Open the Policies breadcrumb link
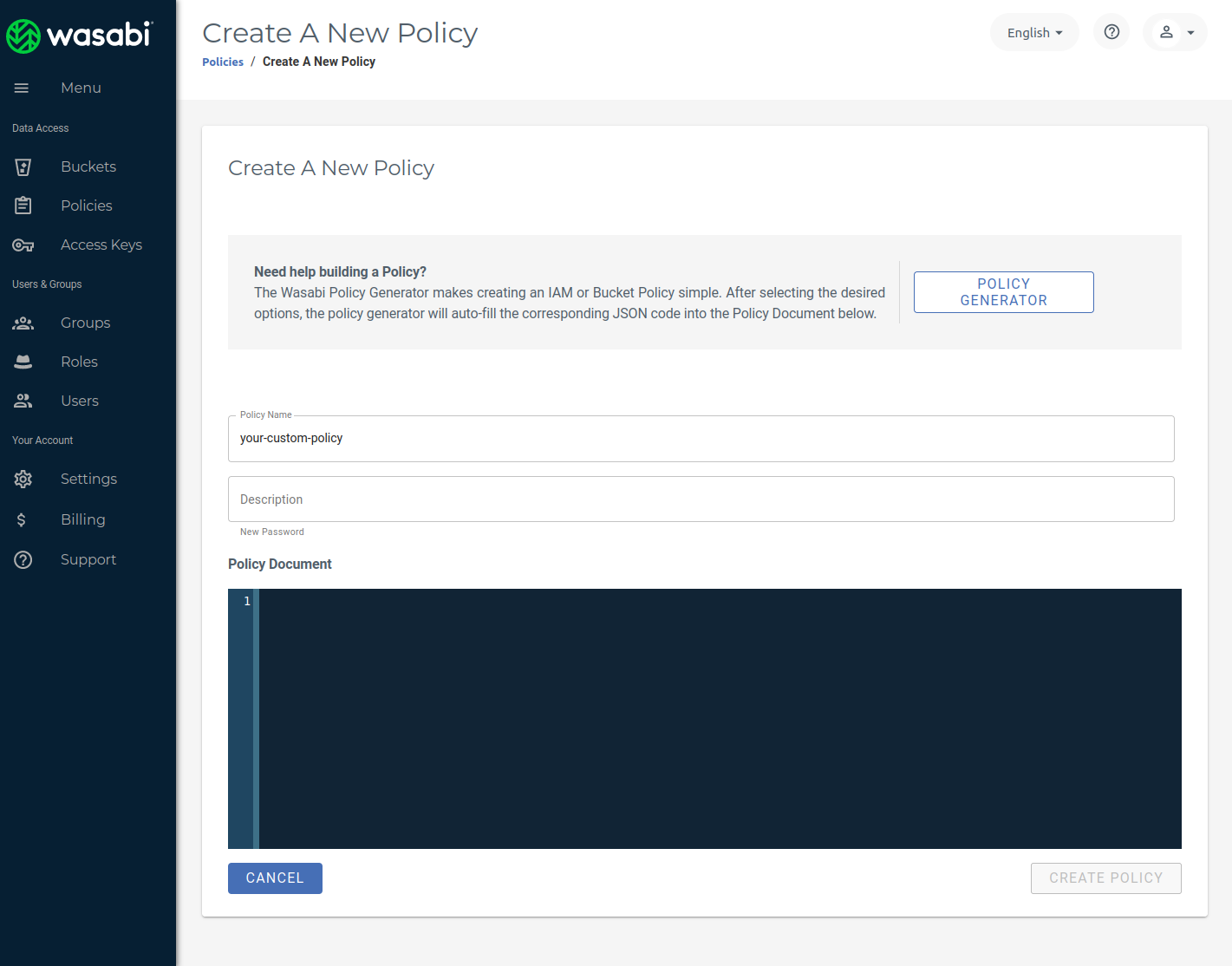The image size is (1232, 966). click(223, 62)
